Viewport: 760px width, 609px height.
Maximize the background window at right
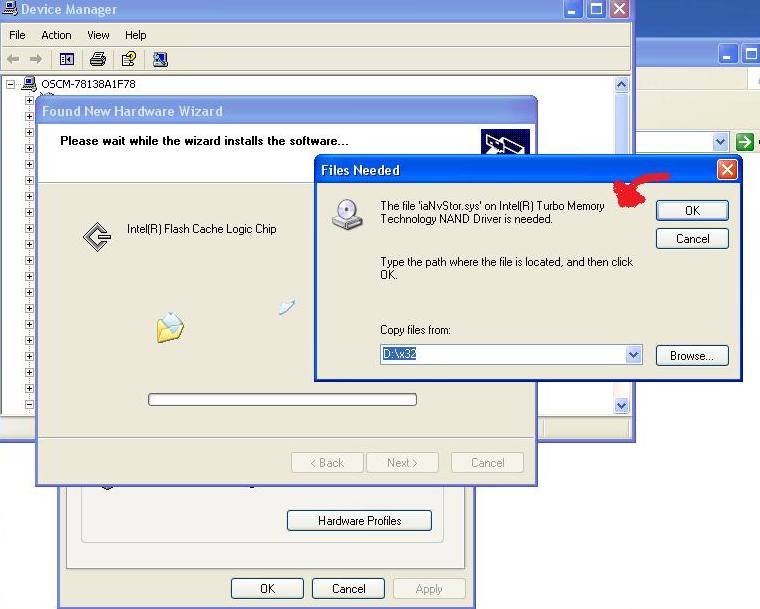(750, 54)
